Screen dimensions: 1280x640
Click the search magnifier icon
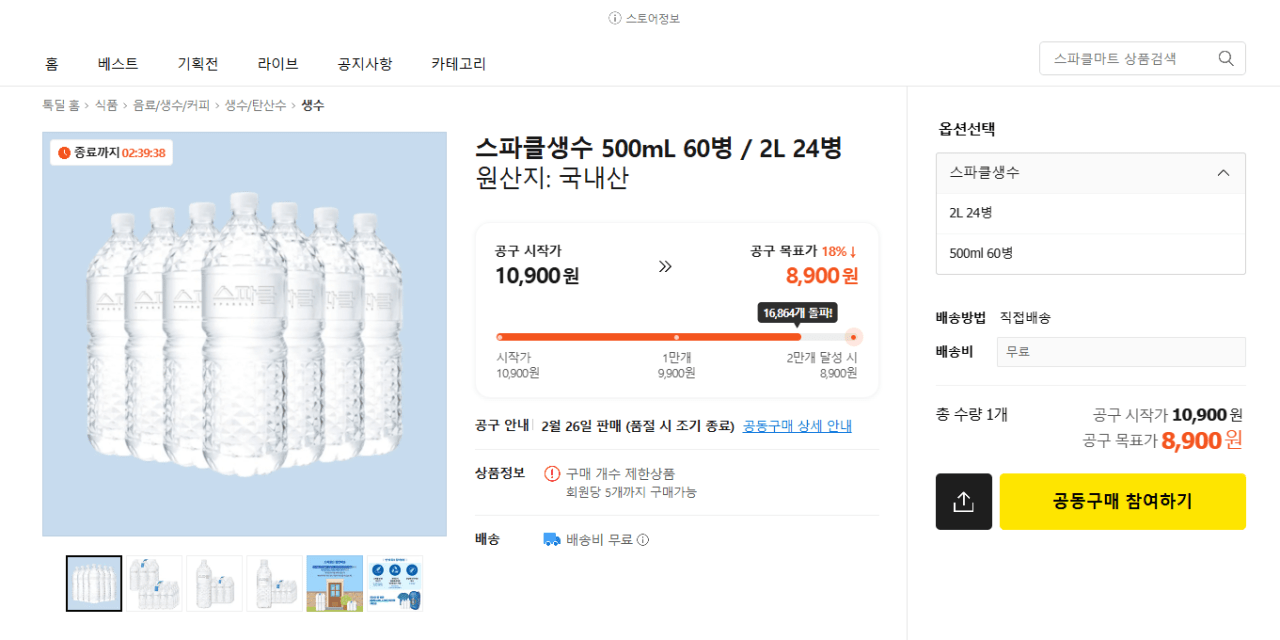1225,58
